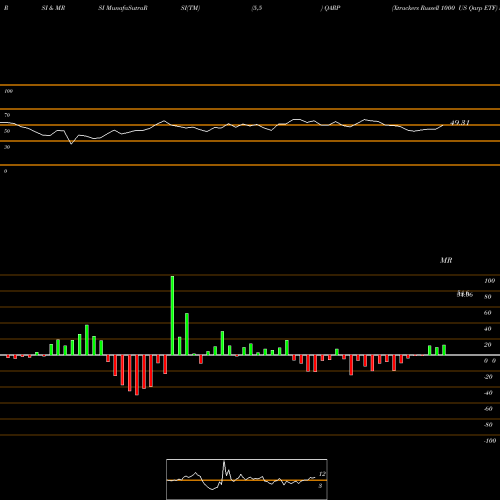Viewport: 500px width, 500px height.
Task: Click the 'SI & MR' header text
Action: click(53, 8)
